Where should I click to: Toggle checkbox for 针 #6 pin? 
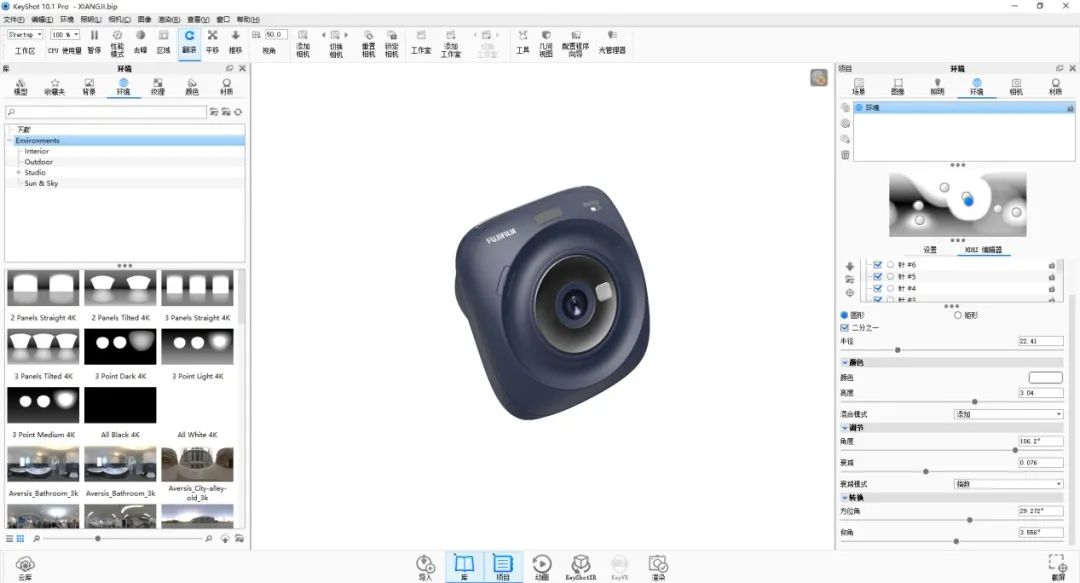(x=878, y=265)
